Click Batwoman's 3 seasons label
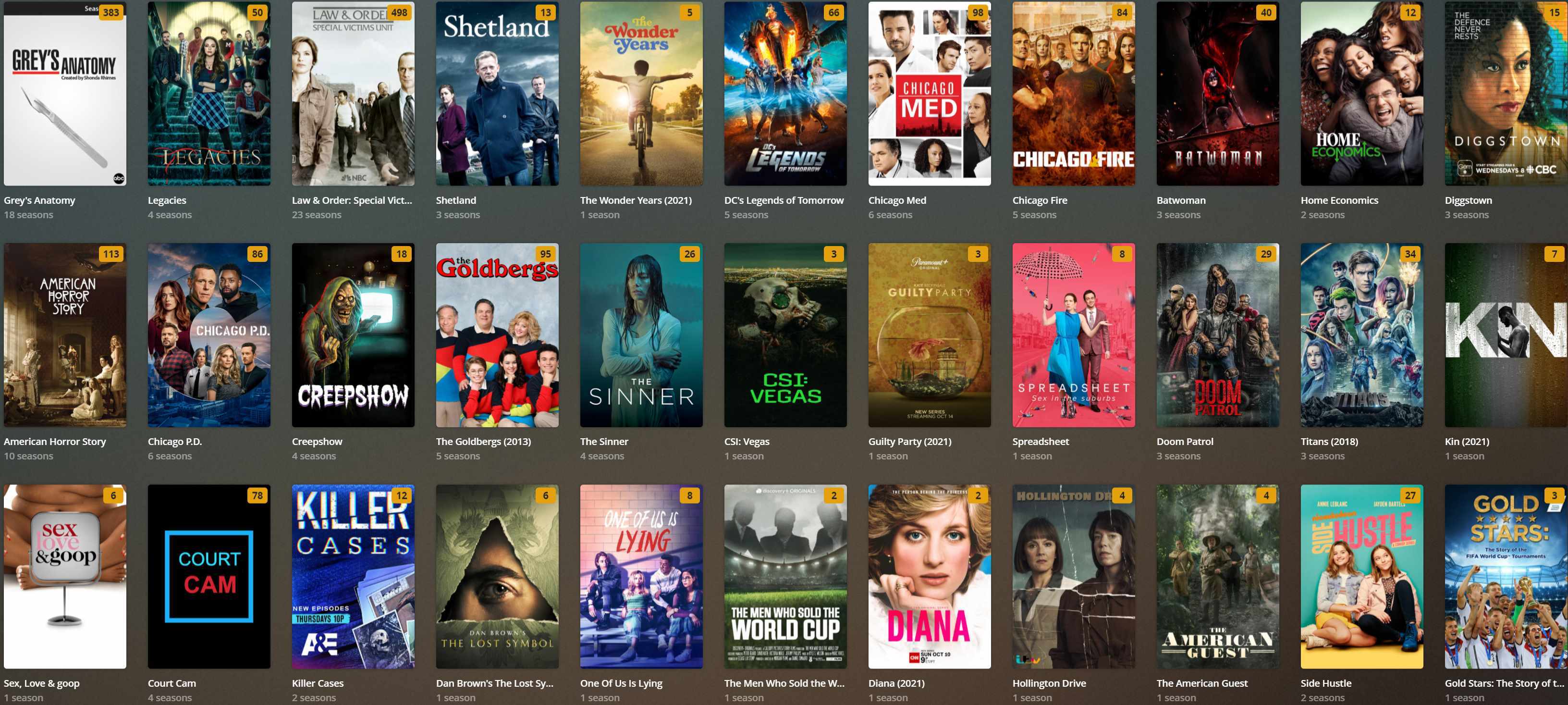Image resolution: width=1568 pixels, height=705 pixels. [x=1178, y=215]
